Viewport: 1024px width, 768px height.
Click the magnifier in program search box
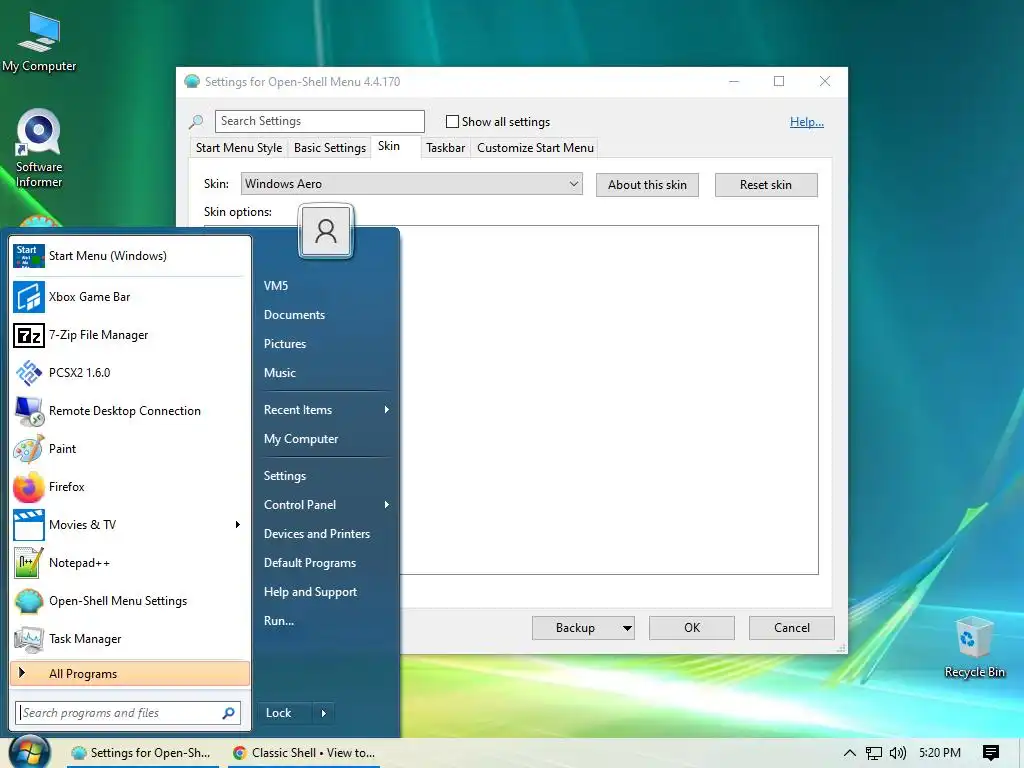coord(229,712)
